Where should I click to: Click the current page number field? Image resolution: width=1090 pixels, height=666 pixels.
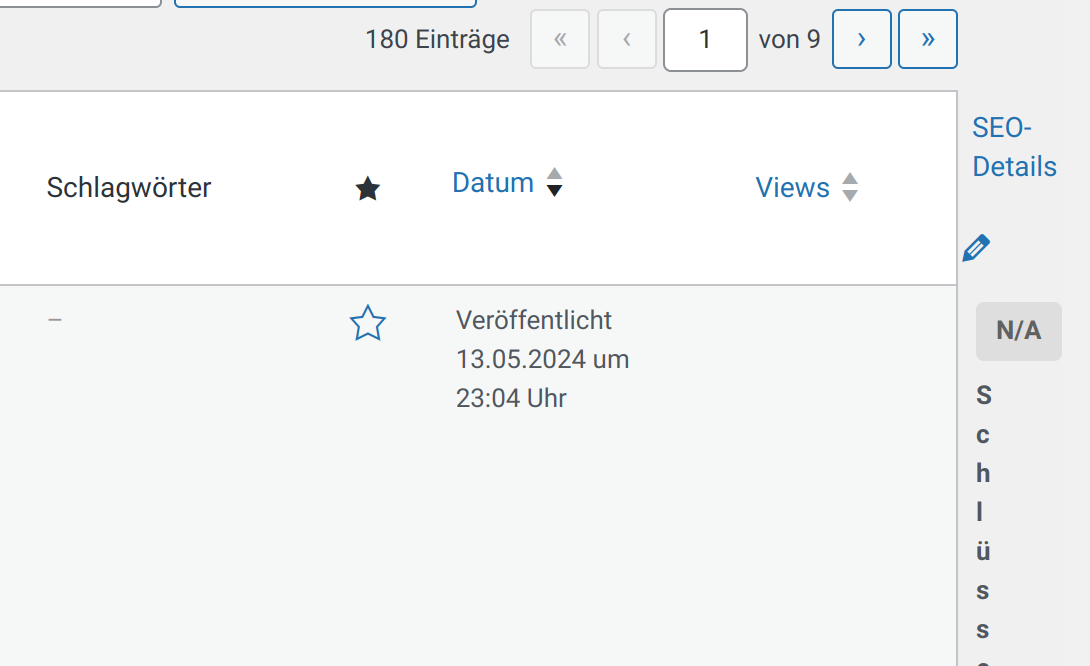coord(705,39)
